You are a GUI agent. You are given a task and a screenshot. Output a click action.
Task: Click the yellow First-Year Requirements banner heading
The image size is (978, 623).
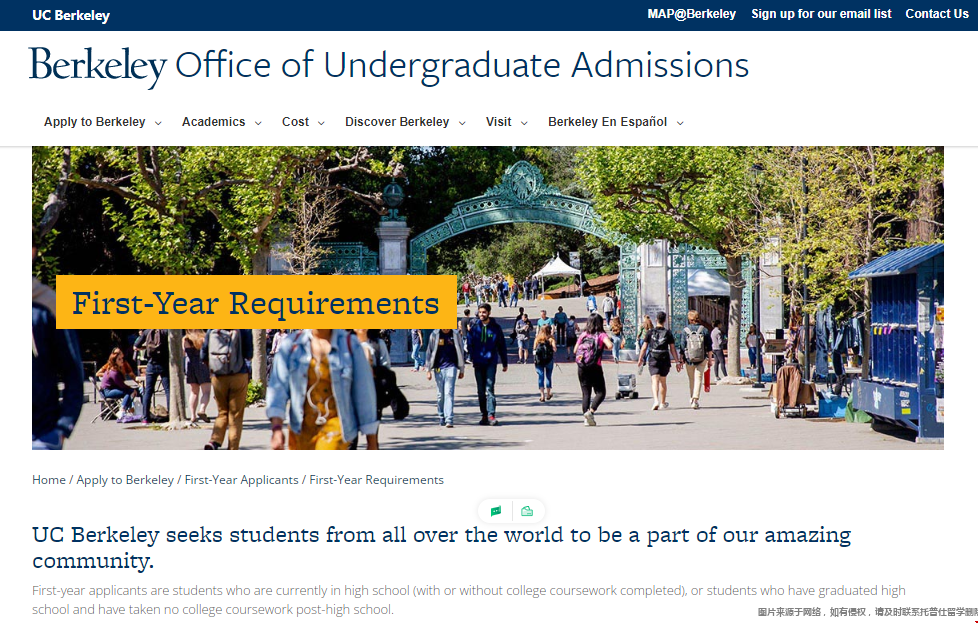tap(256, 302)
